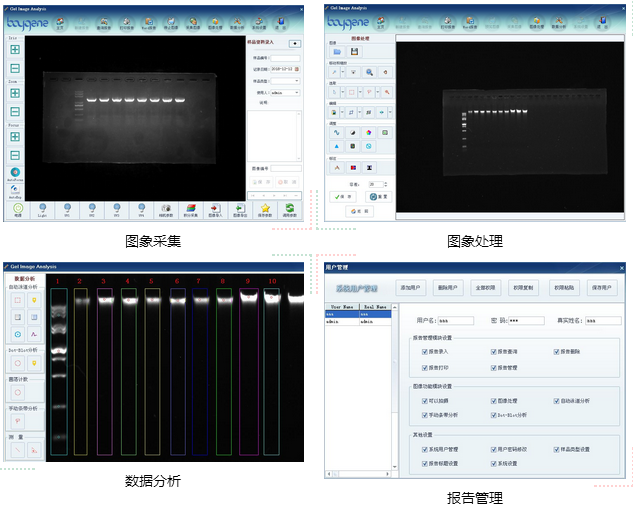
Task: Click the RGB layered integration capture icon
Action: (191, 210)
